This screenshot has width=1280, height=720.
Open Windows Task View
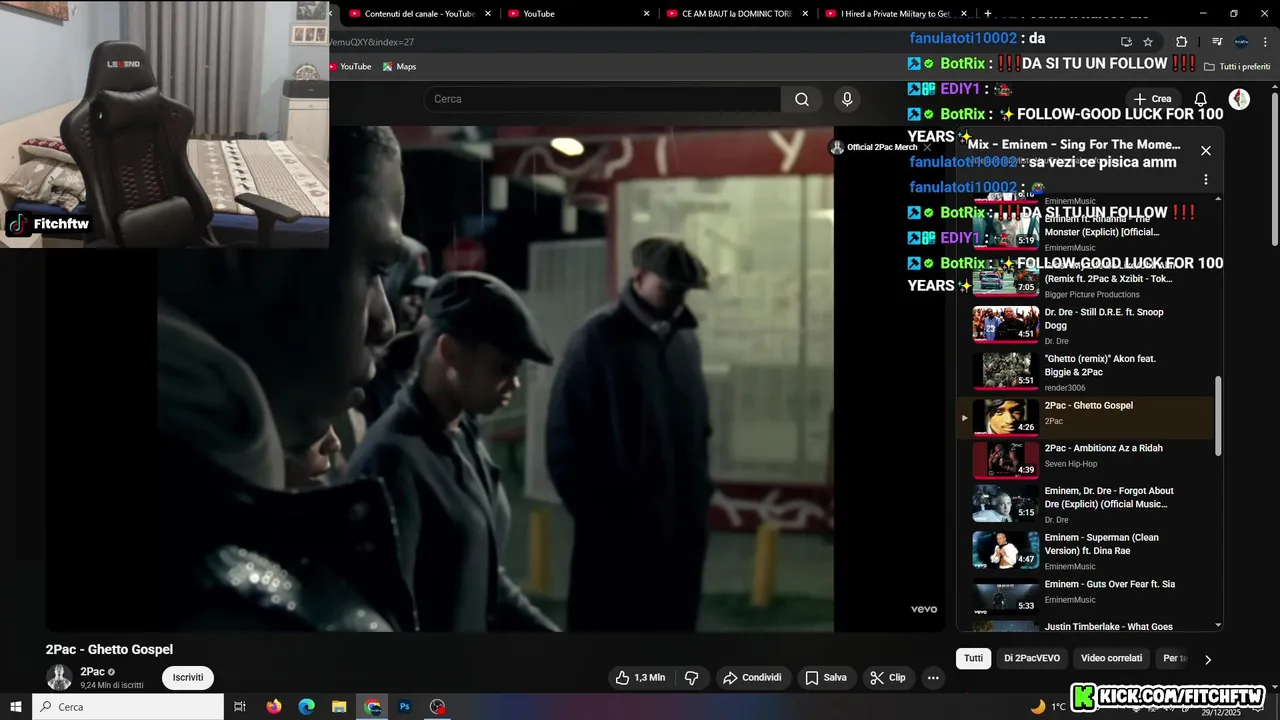240,706
